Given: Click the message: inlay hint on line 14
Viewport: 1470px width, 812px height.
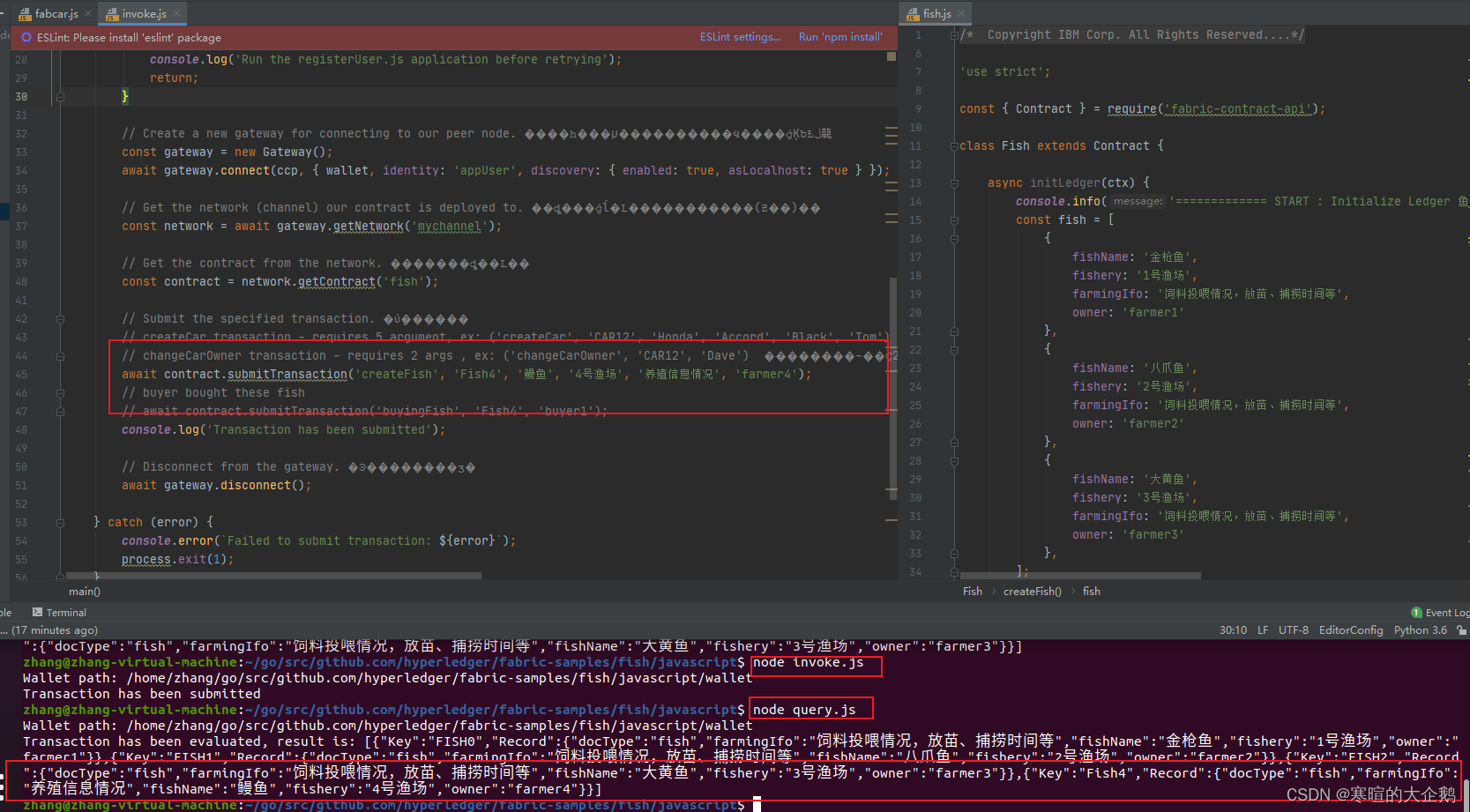Looking at the screenshot, I should click(x=1138, y=202).
